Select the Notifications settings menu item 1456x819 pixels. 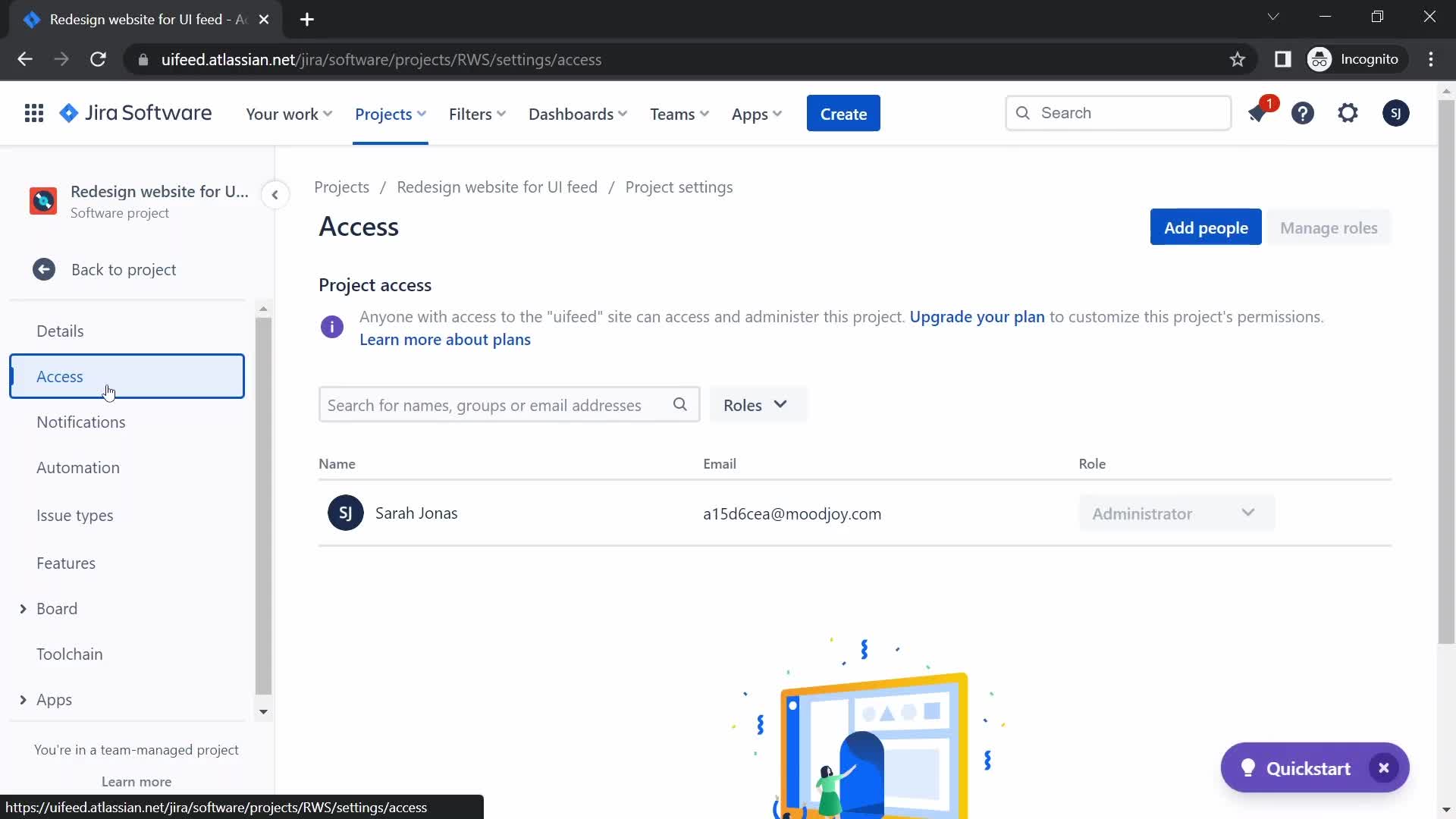80,421
